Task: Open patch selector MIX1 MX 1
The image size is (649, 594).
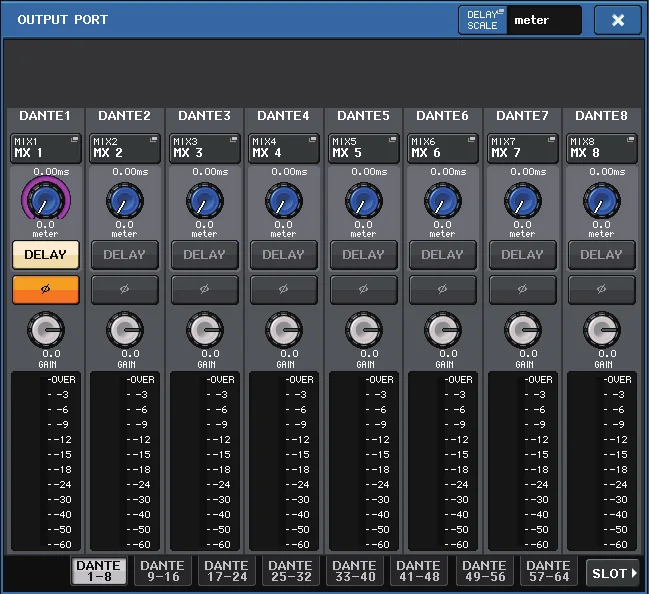Action: pyautogui.click(x=46, y=148)
